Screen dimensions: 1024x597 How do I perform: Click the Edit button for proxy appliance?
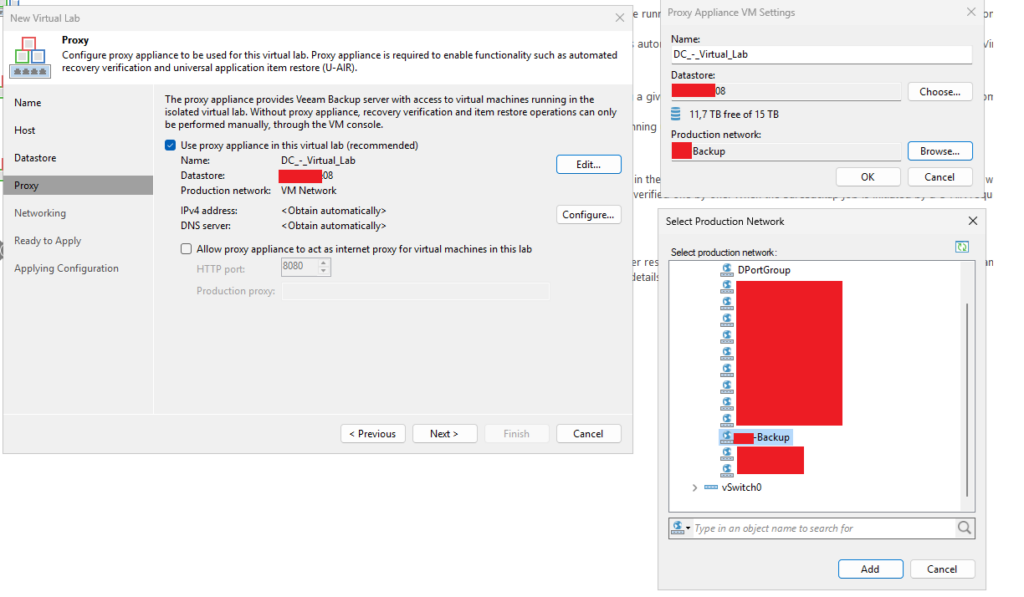(x=588, y=164)
